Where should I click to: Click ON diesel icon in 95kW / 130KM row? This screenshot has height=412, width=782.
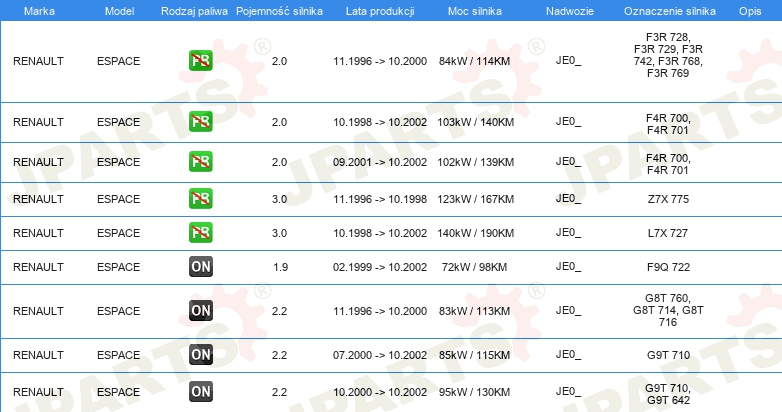click(200, 392)
